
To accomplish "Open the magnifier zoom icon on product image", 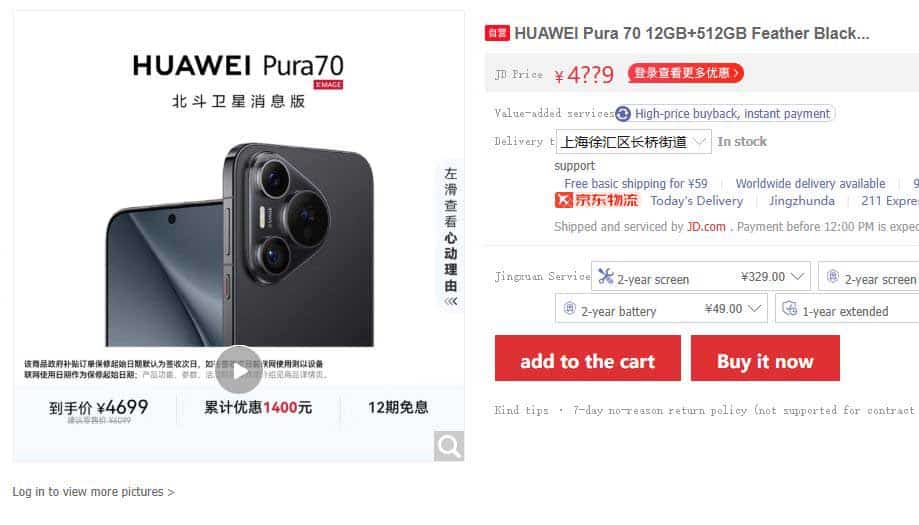I will click(449, 446).
